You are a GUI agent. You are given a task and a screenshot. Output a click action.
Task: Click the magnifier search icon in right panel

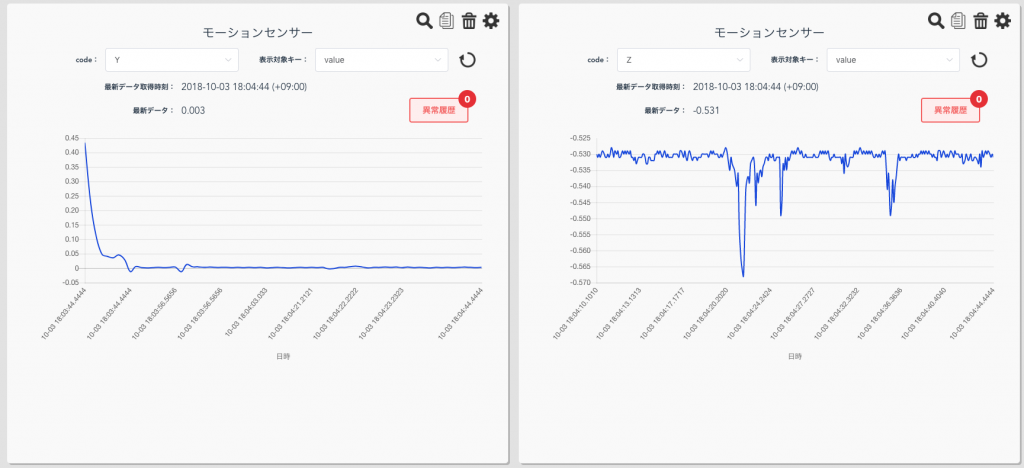point(936,20)
